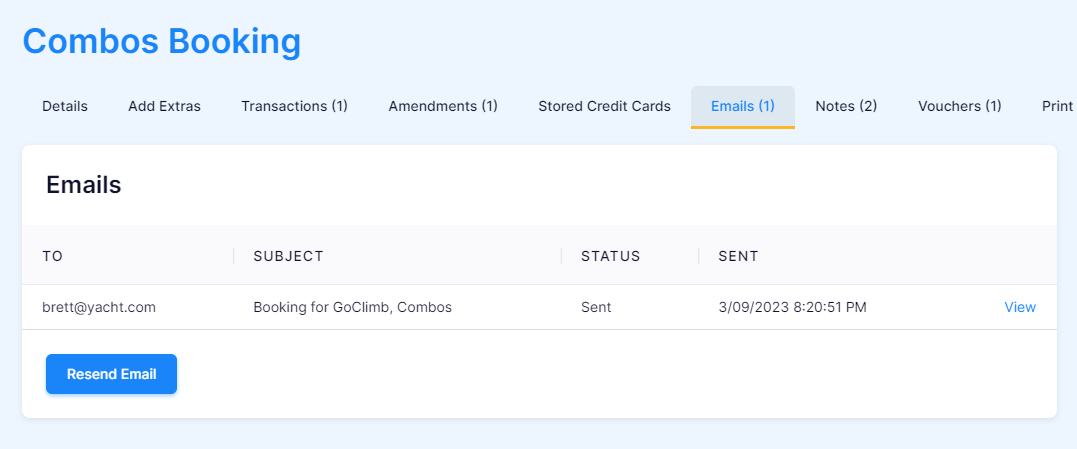The height and width of the screenshot is (449, 1077).
Task: Click the STATUS column header
Action: (x=611, y=256)
